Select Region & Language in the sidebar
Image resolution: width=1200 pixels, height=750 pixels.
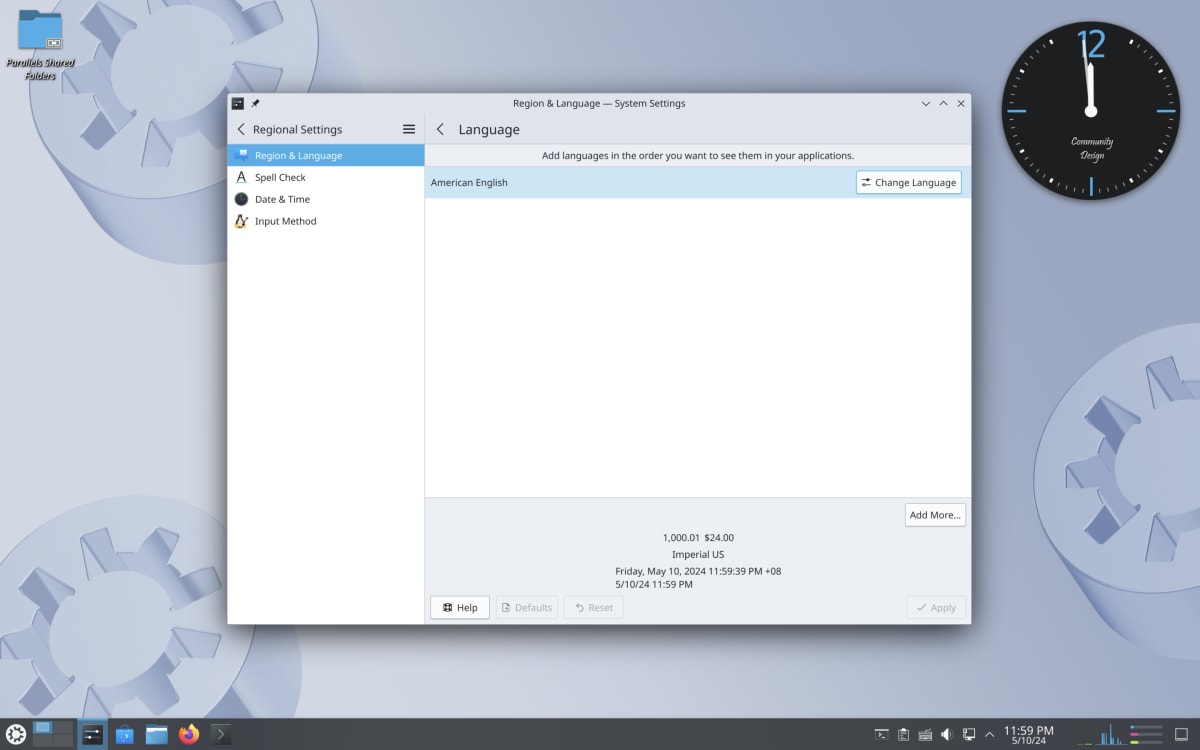[x=326, y=155]
